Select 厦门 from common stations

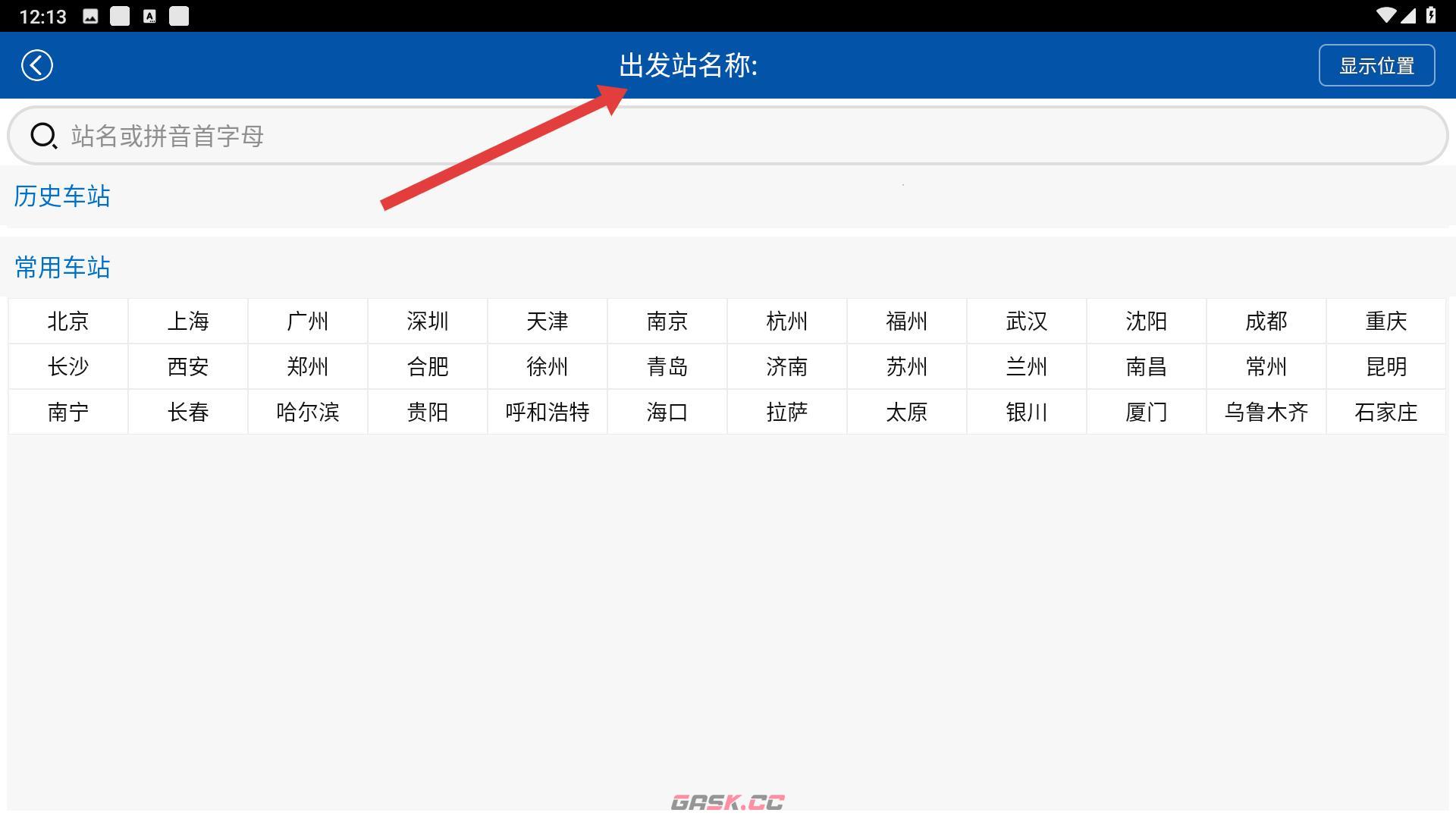point(1146,412)
